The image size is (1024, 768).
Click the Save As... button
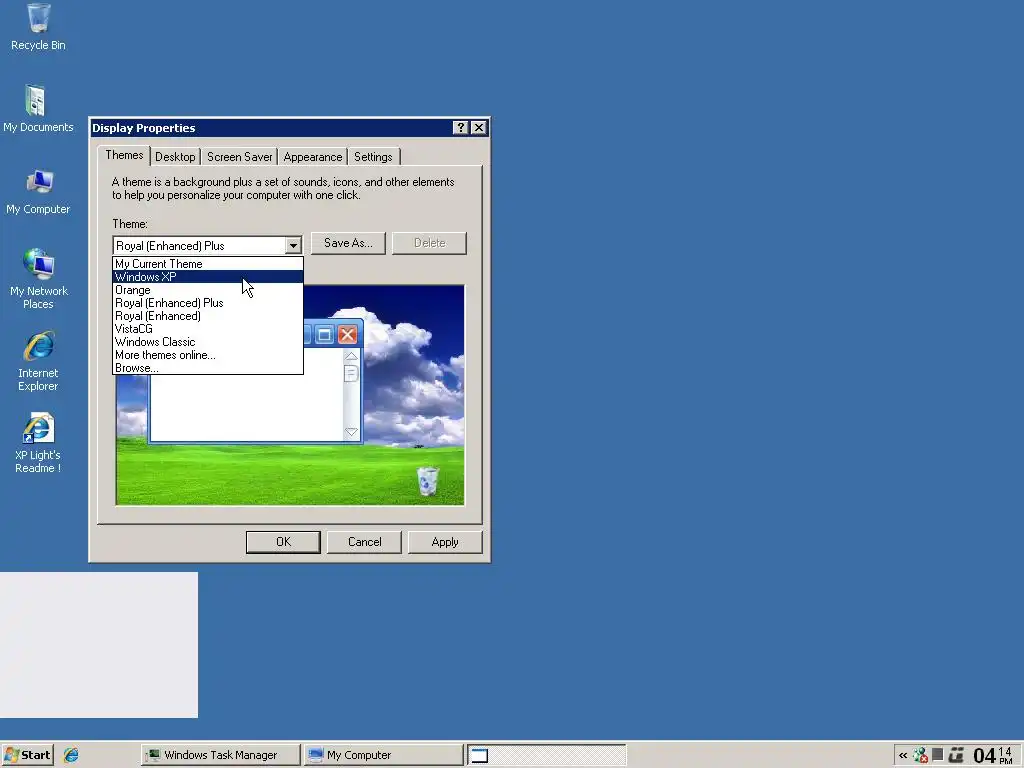tap(348, 243)
